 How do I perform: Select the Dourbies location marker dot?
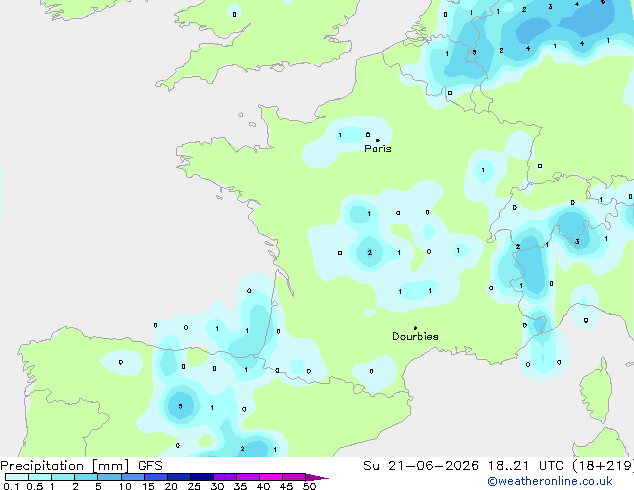[x=415, y=328]
